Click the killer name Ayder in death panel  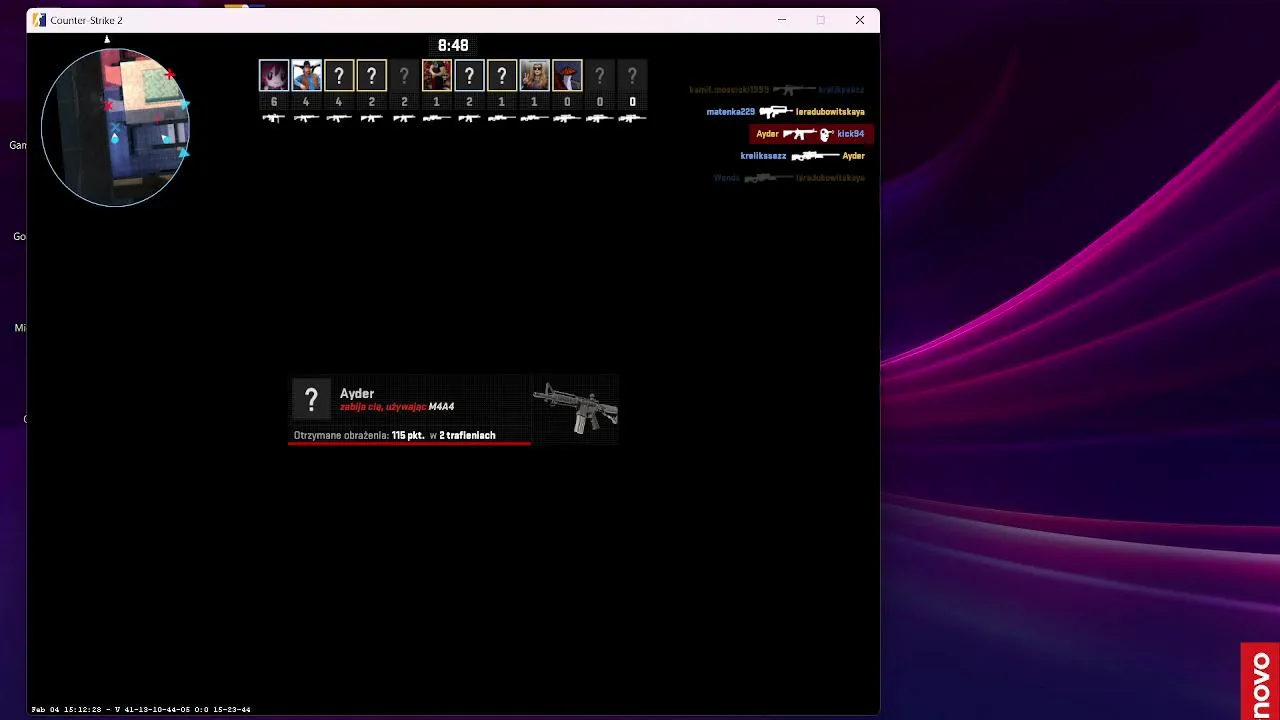[x=357, y=394]
